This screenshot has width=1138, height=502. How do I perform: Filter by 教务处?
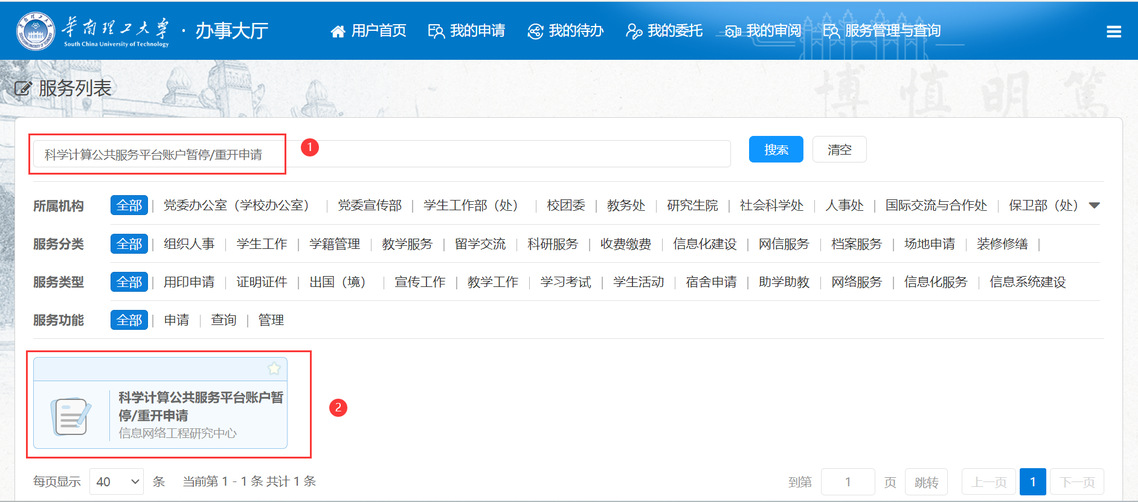coord(626,205)
